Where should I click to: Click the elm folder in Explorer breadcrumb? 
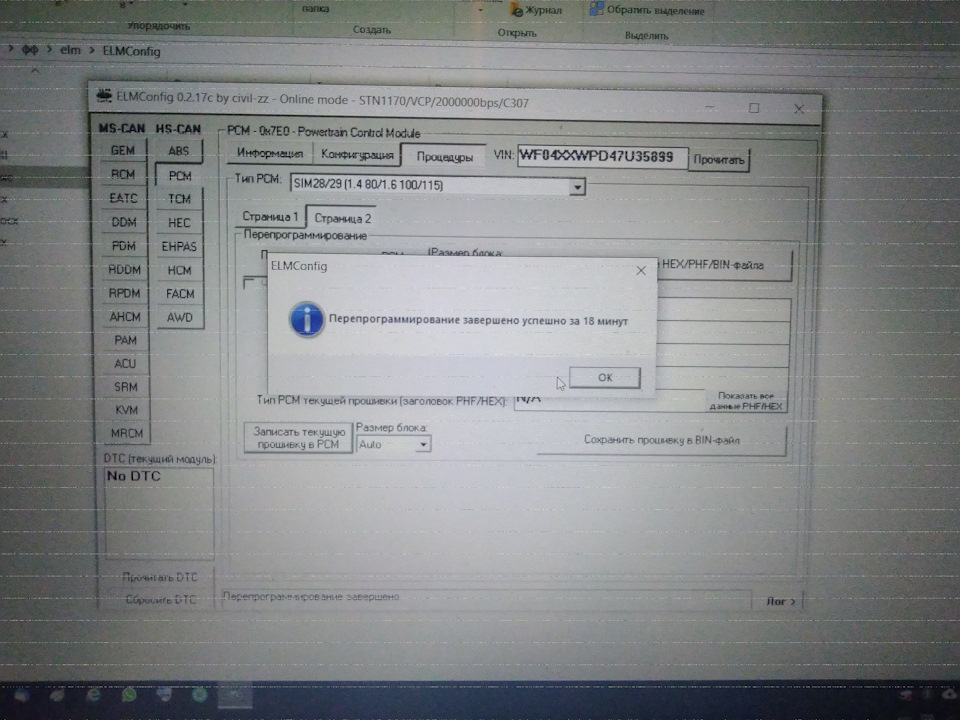70,50
